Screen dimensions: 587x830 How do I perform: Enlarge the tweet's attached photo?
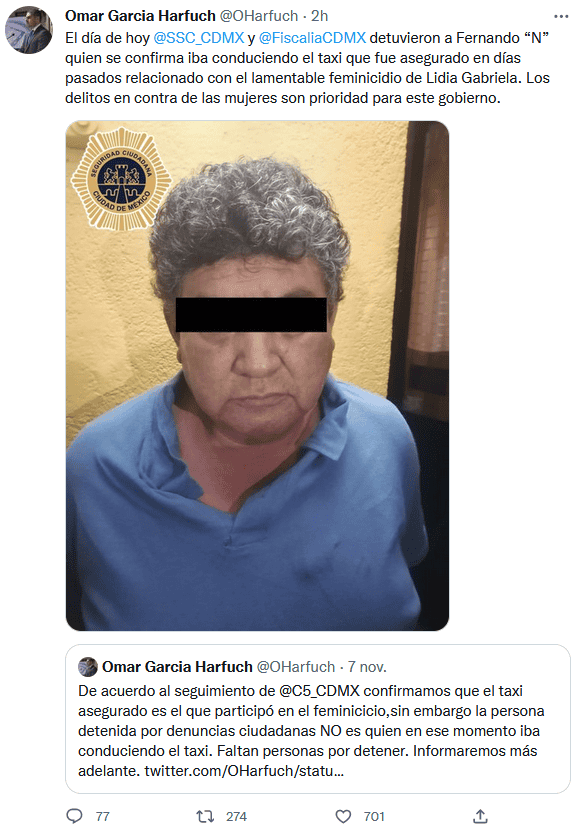click(x=257, y=375)
